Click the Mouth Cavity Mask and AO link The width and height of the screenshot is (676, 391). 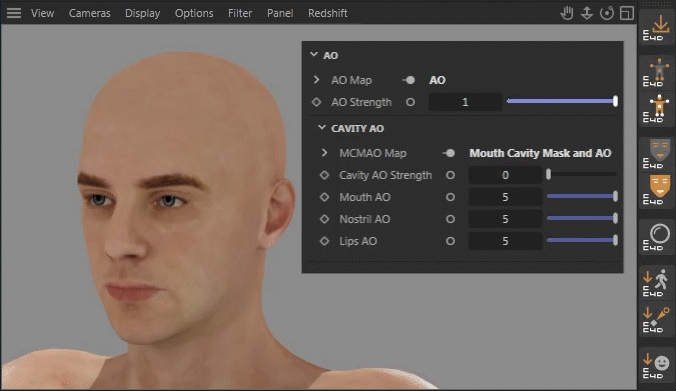pos(540,153)
